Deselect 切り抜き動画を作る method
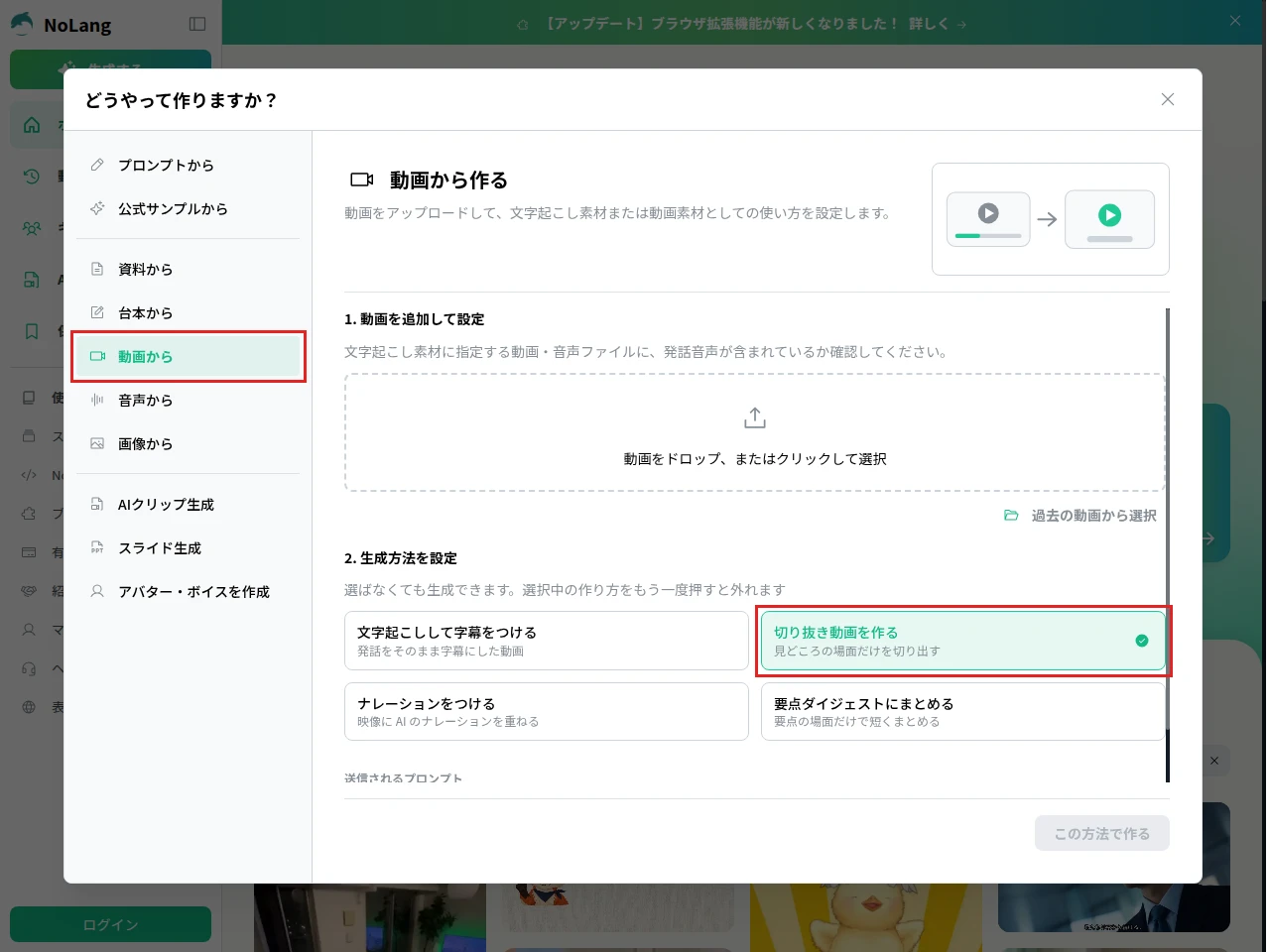This screenshot has width=1270, height=952. tap(962, 641)
